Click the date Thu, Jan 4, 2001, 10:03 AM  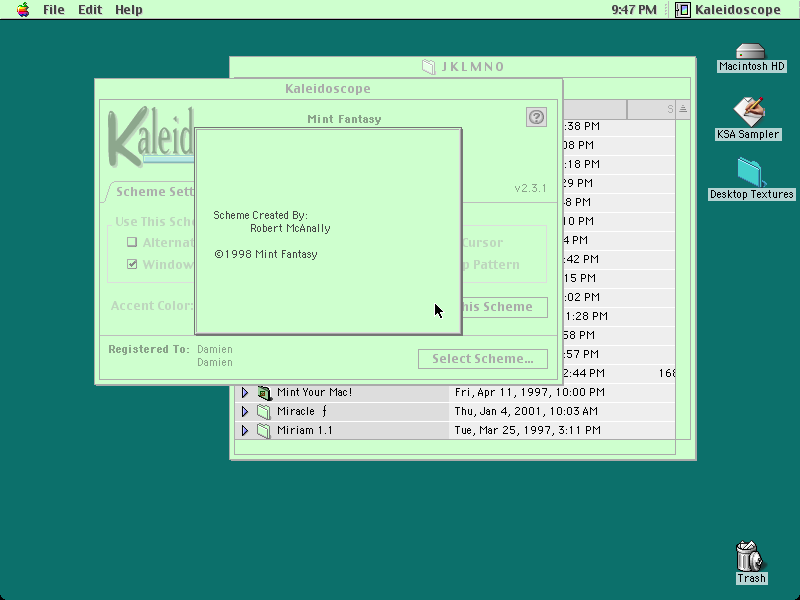pos(526,411)
